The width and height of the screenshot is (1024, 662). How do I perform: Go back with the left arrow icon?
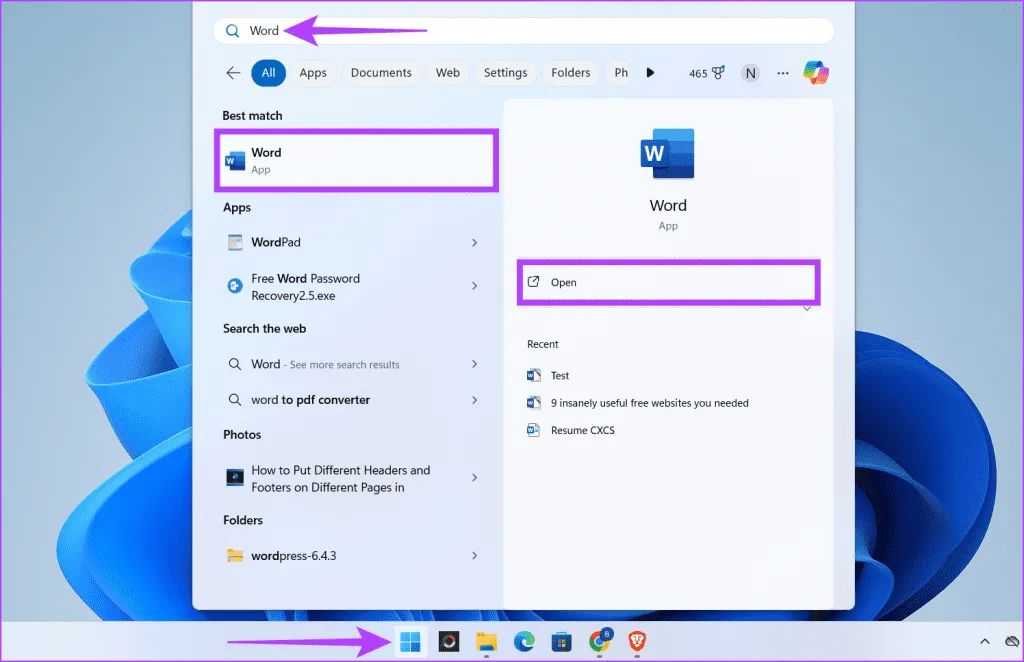tap(233, 73)
